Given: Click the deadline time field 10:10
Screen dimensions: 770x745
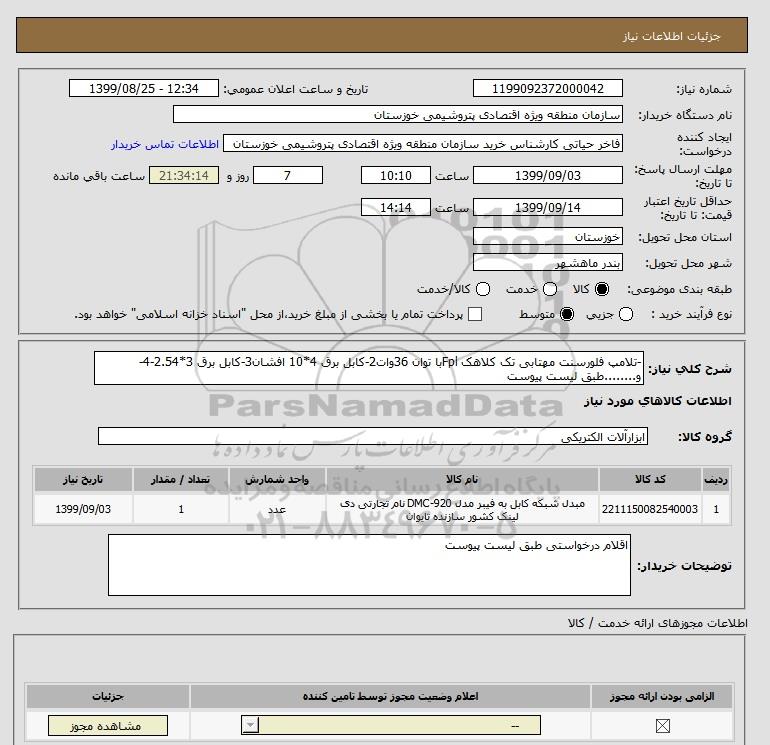Looking at the screenshot, I should coord(396,175).
